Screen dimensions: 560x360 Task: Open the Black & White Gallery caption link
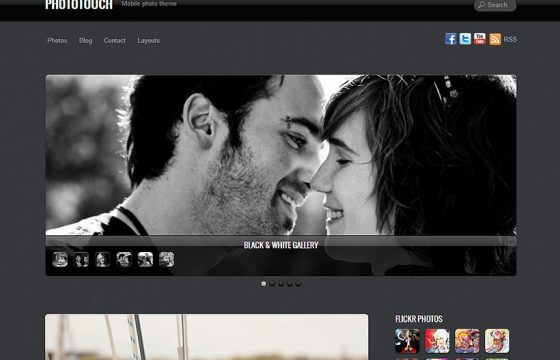click(x=281, y=245)
